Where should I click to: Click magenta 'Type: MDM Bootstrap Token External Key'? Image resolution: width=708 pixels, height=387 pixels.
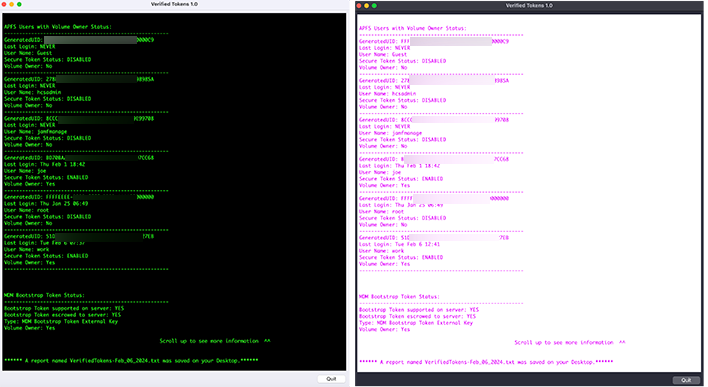pos(416,323)
